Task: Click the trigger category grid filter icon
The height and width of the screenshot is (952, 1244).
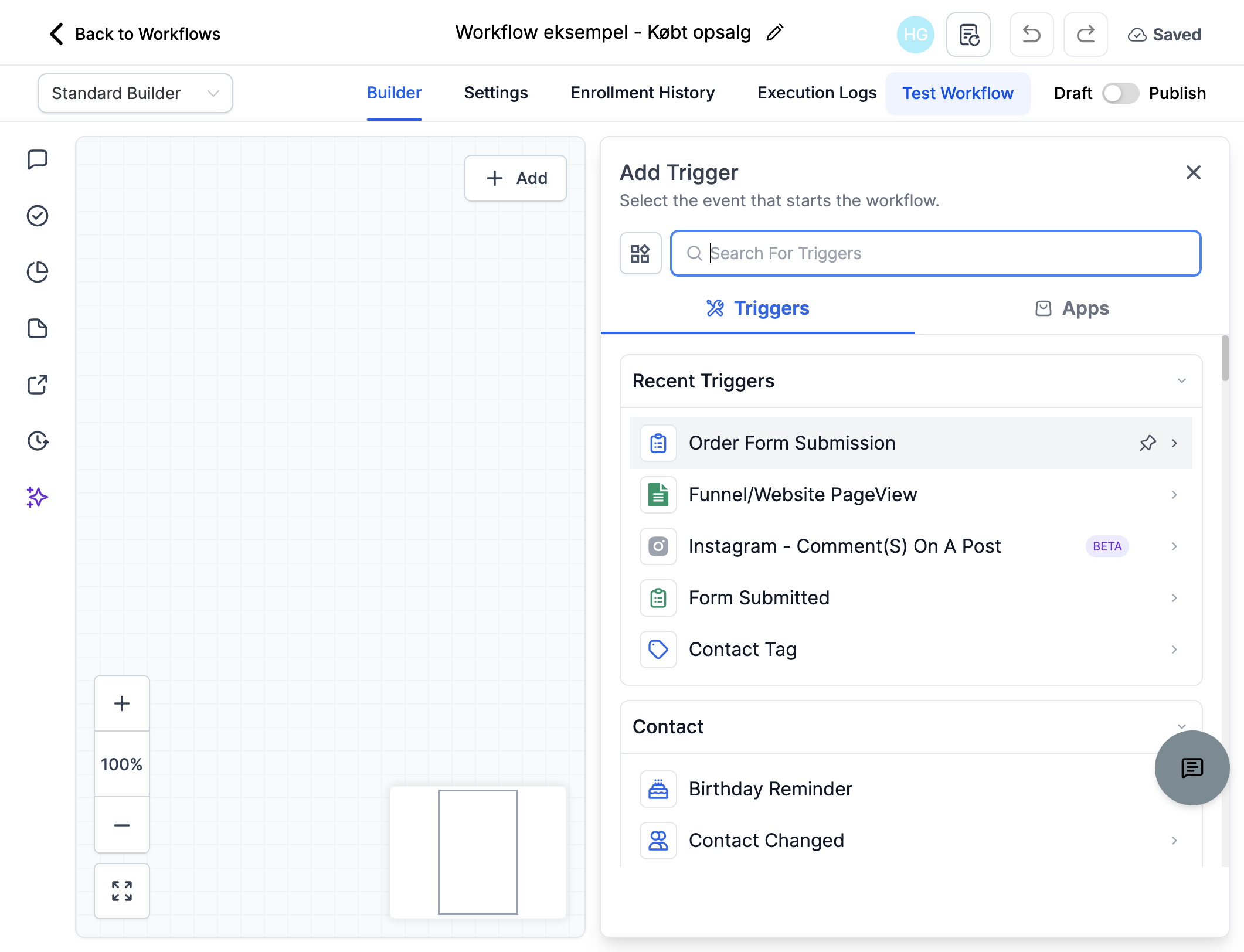Action: tap(640, 253)
